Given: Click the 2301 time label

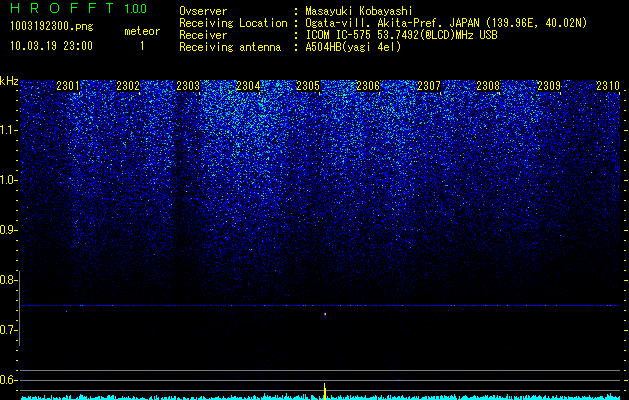Looking at the screenshot, I should coord(68,86).
